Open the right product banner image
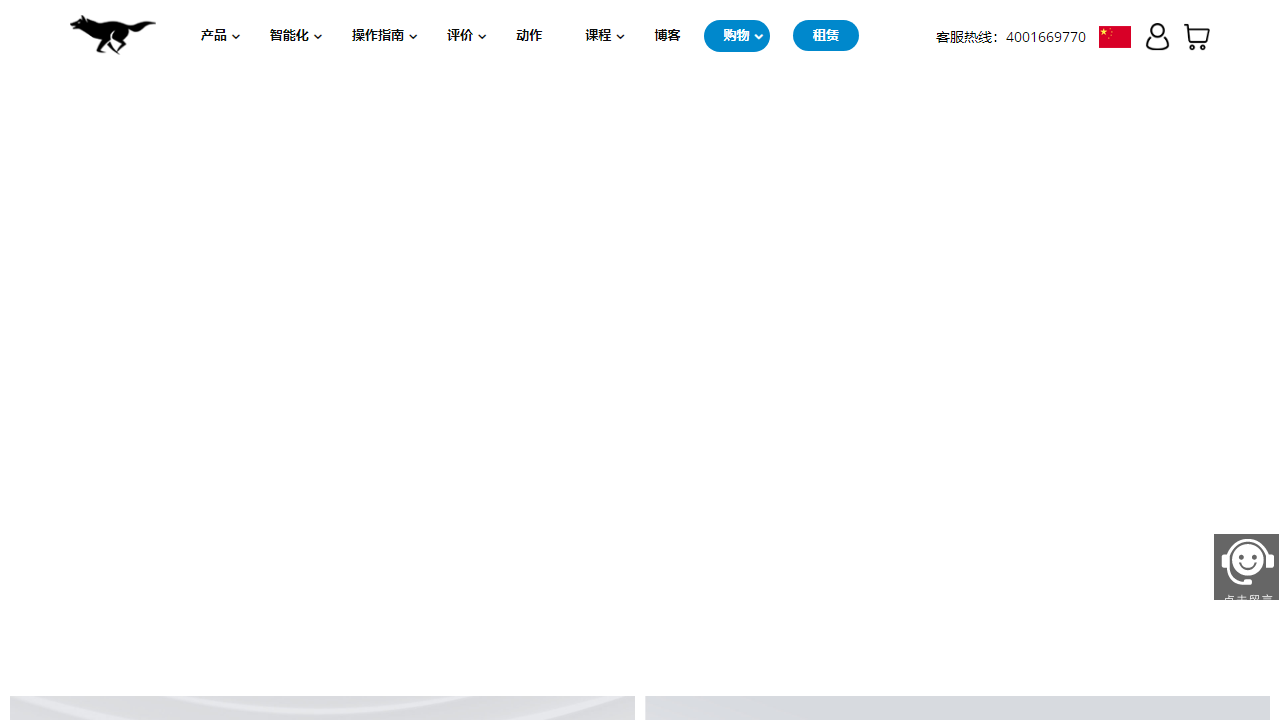1280x720 pixels. click(x=957, y=708)
